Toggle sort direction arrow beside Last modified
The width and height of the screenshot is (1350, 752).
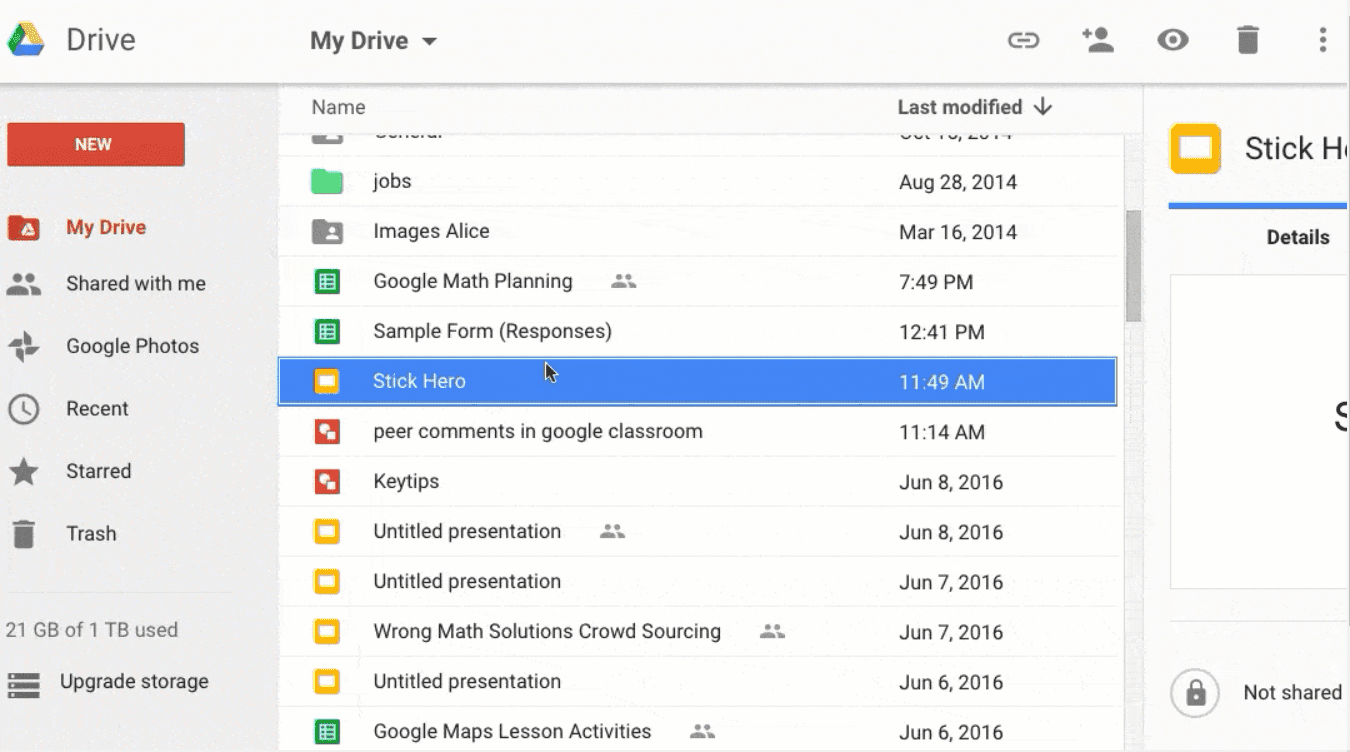pos(1043,107)
